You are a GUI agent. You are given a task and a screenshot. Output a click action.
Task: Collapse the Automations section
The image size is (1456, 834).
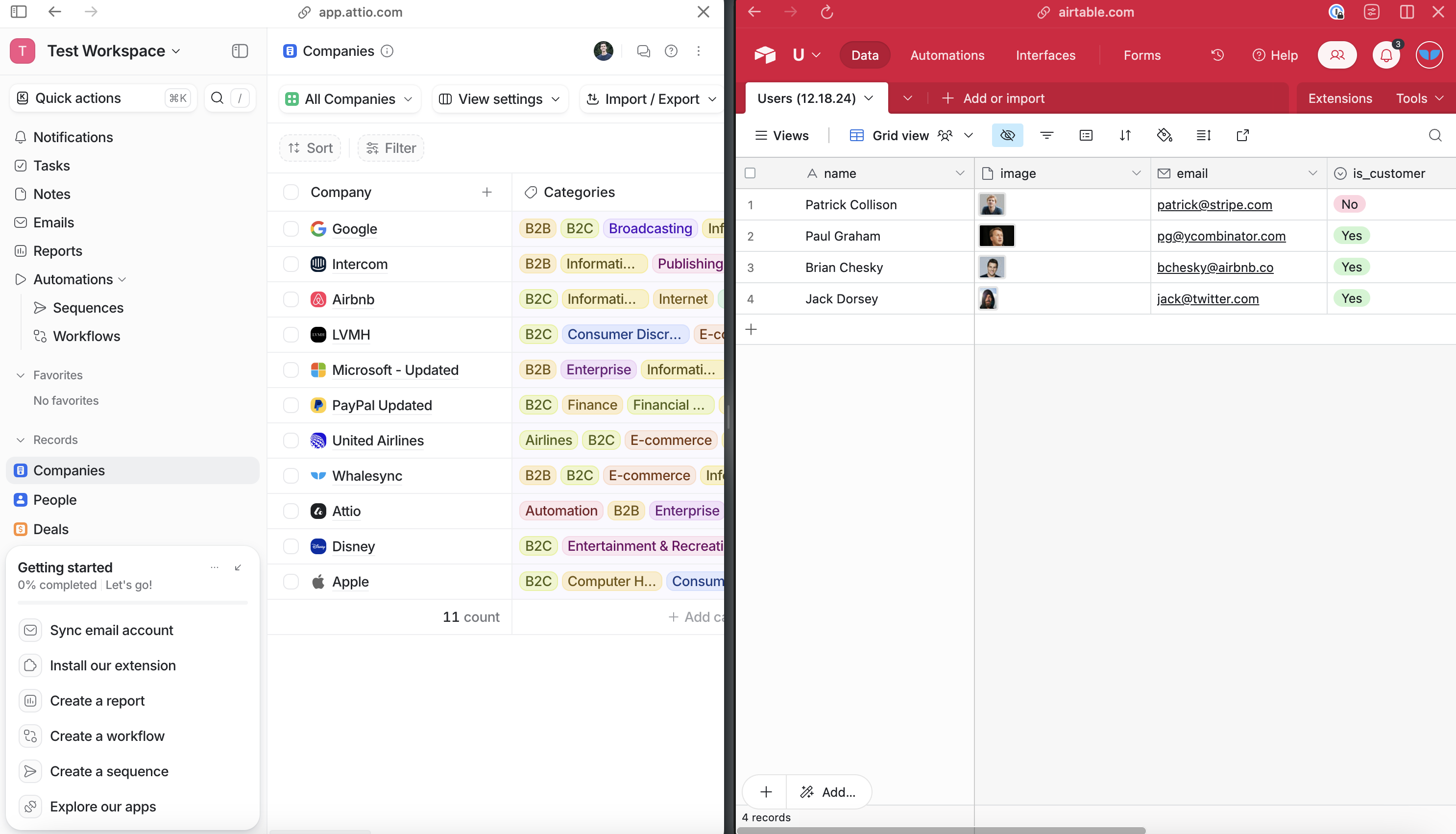pos(122,279)
